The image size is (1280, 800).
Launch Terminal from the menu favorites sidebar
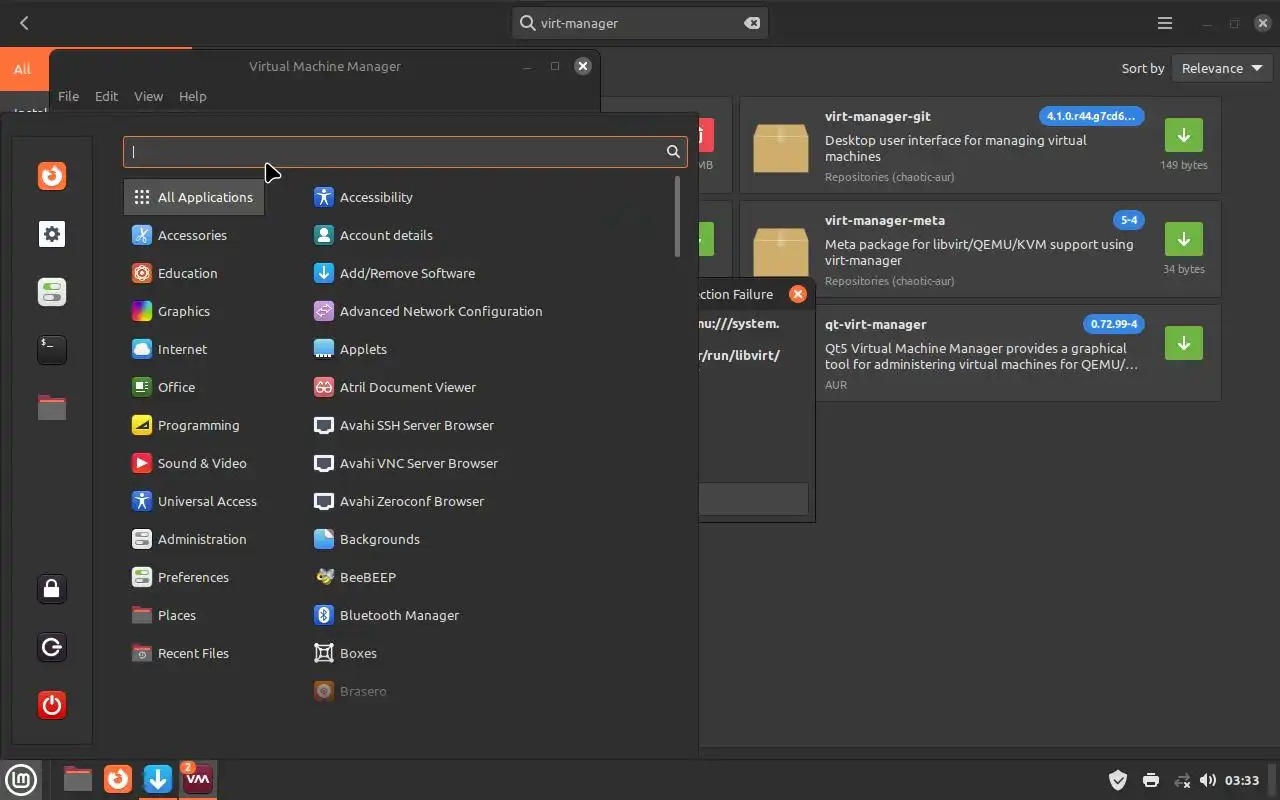point(52,349)
